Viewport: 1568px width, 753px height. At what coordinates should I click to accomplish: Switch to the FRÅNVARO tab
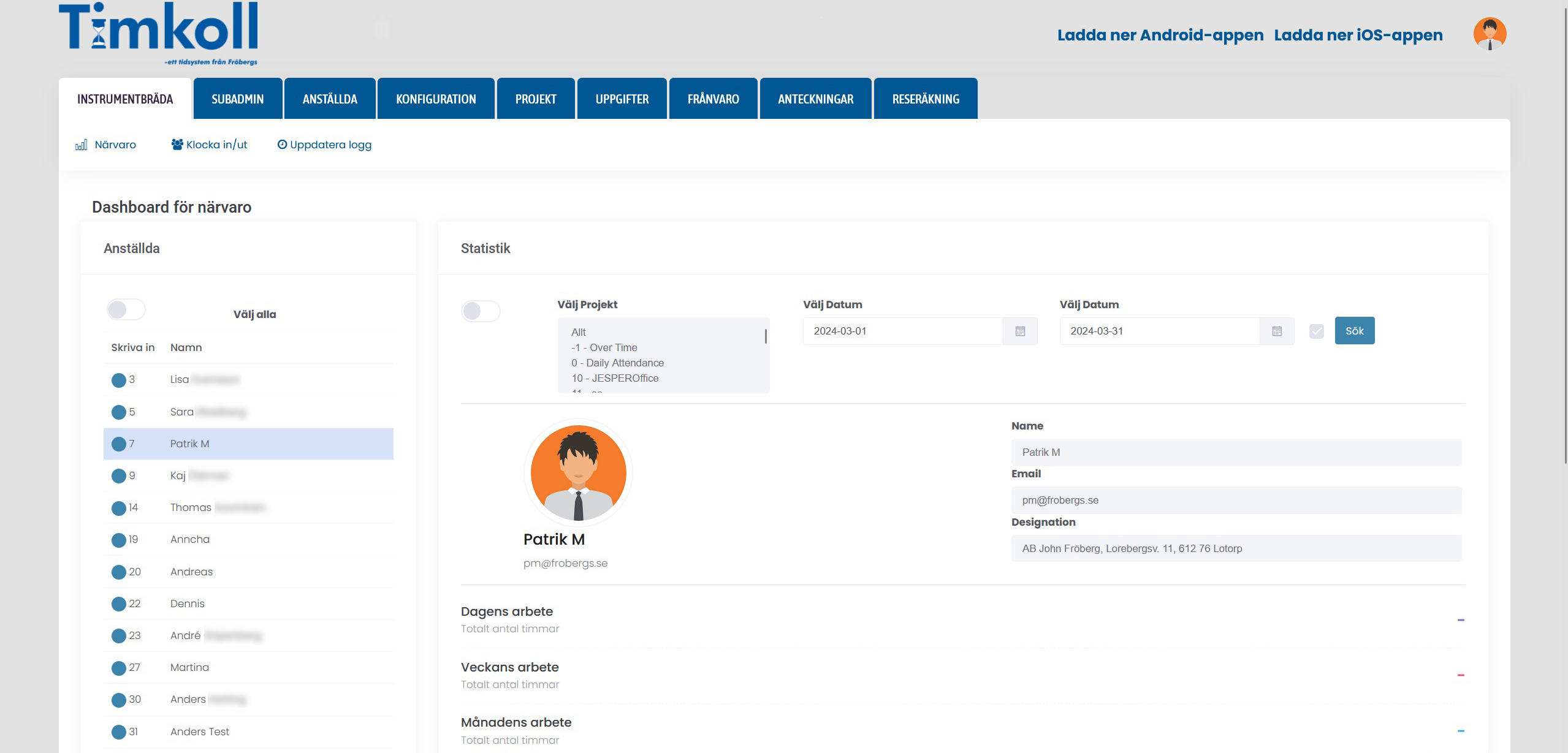(713, 99)
